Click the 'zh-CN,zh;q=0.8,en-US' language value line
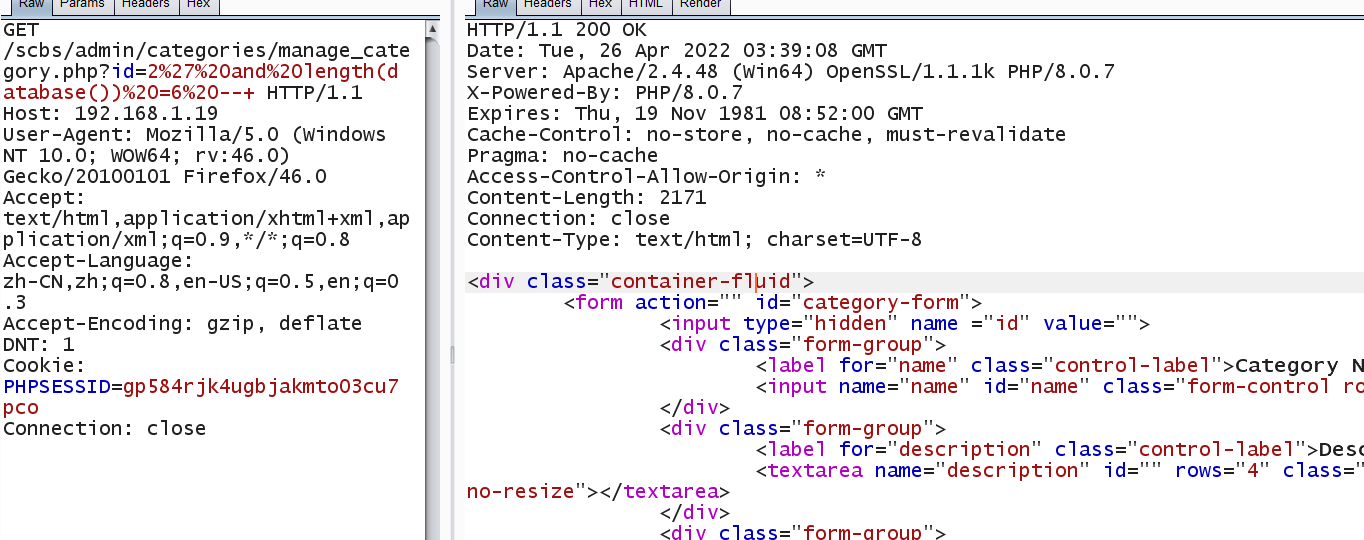The width and height of the screenshot is (1364, 540). tap(201, 282)
